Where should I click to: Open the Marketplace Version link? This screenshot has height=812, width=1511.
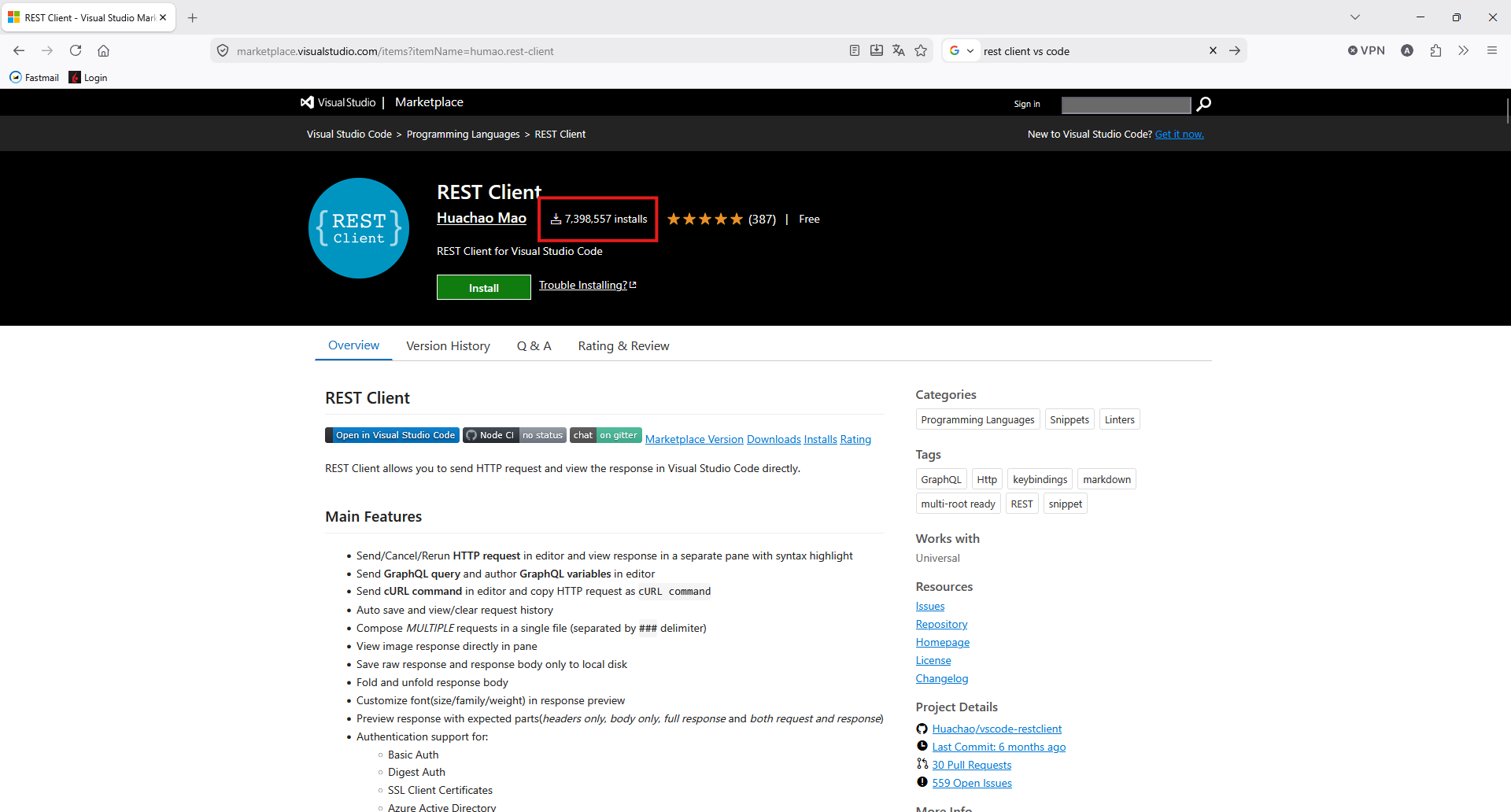pos(694,440)
